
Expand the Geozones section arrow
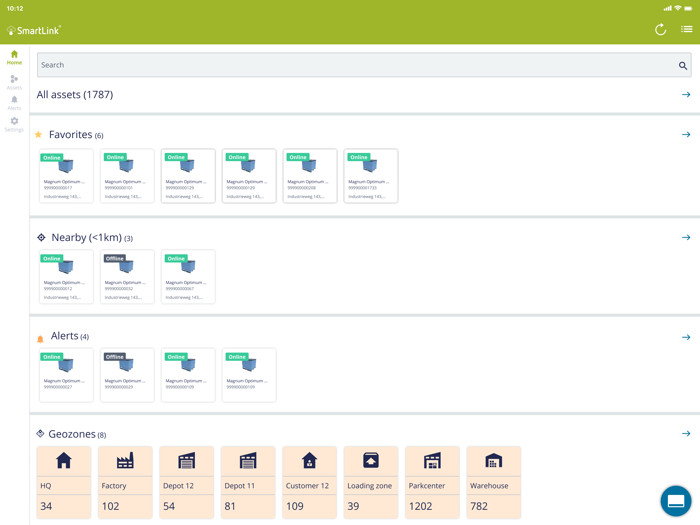[686, 433]
